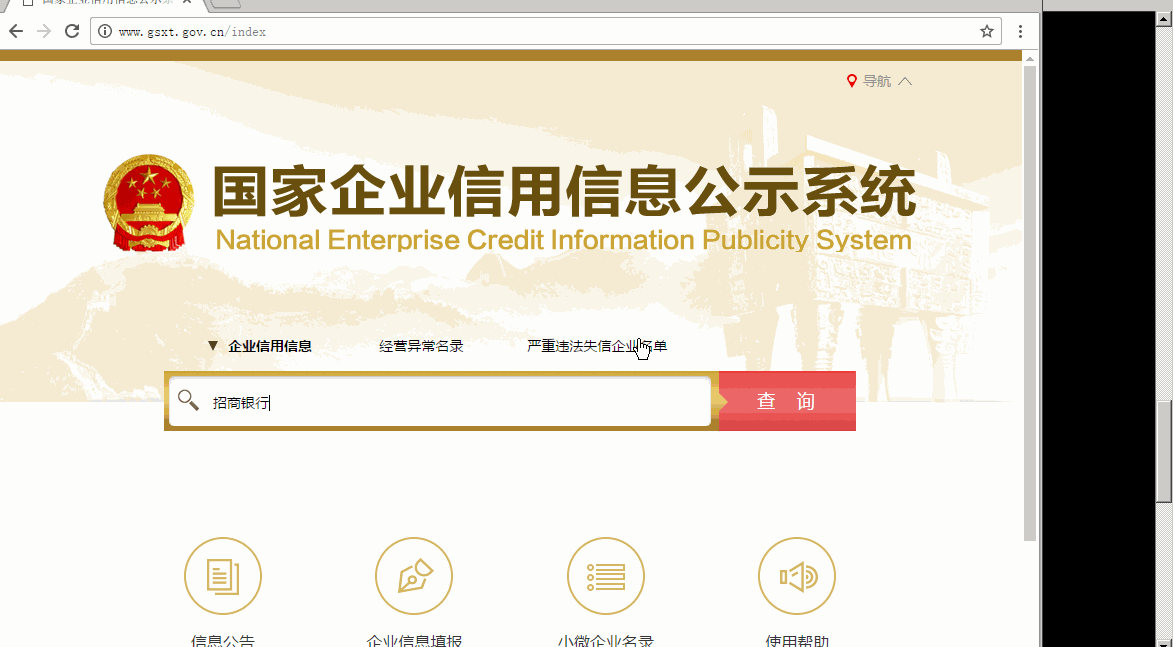Click the 国家企业信用信息公示系统 title
The image size is (1173, 647).
(x=564, y=192)
